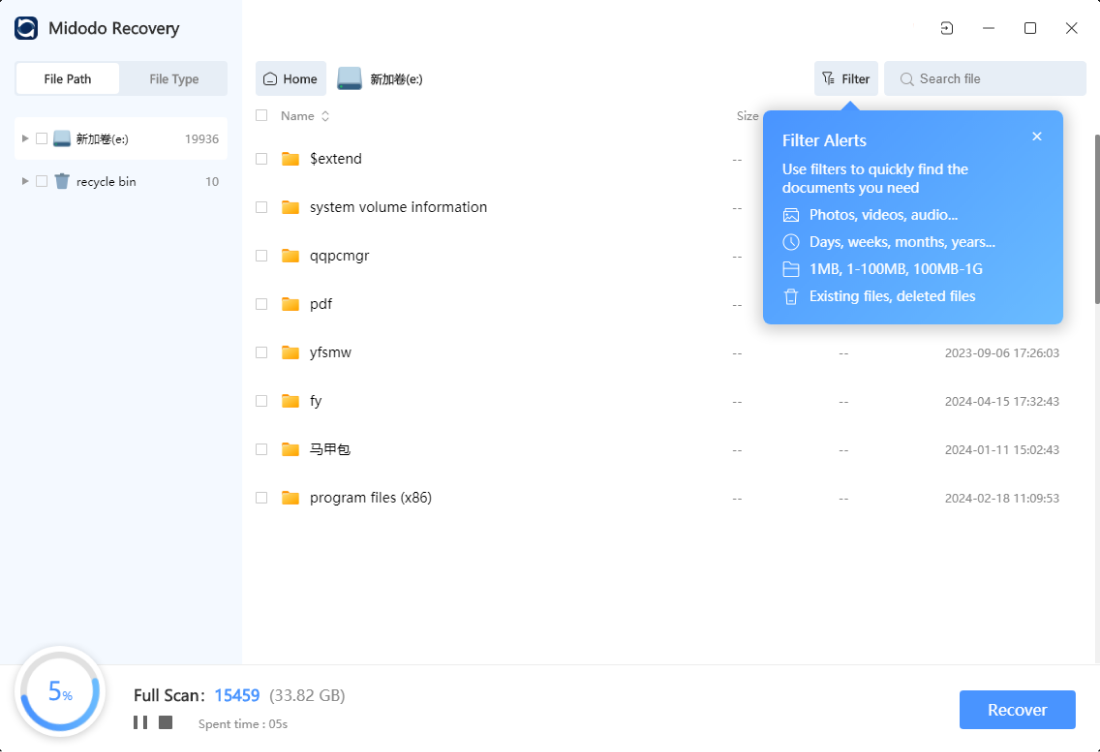Check the pdf folder checkbox

[x=262, y=304]
